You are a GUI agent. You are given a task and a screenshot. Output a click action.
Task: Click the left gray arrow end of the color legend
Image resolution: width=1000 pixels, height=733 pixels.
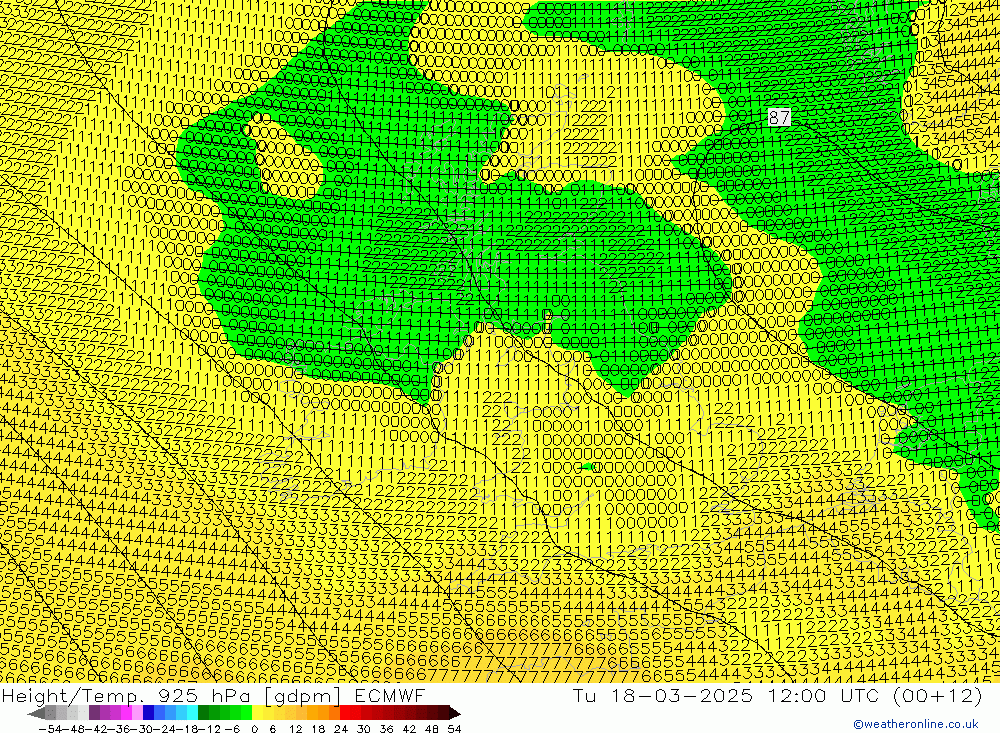pyautogui.click(x=37, y=713)
